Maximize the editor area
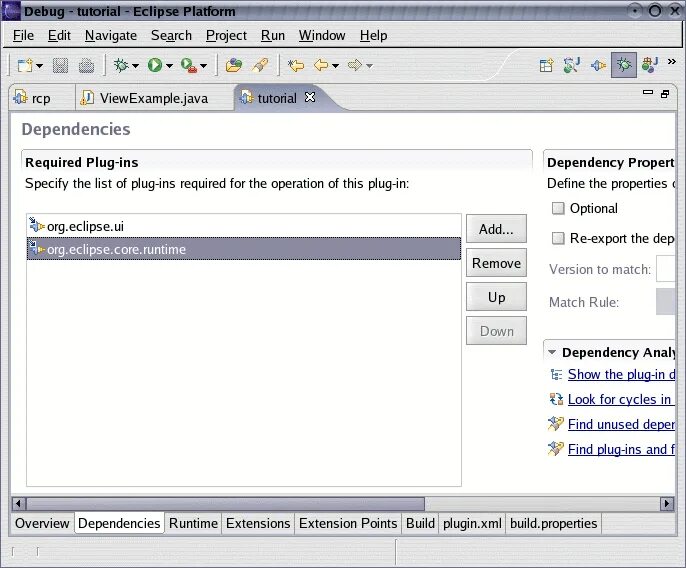The height and width of the screenshot is (568, 686). pyautogui.click(x=665, y=94)
